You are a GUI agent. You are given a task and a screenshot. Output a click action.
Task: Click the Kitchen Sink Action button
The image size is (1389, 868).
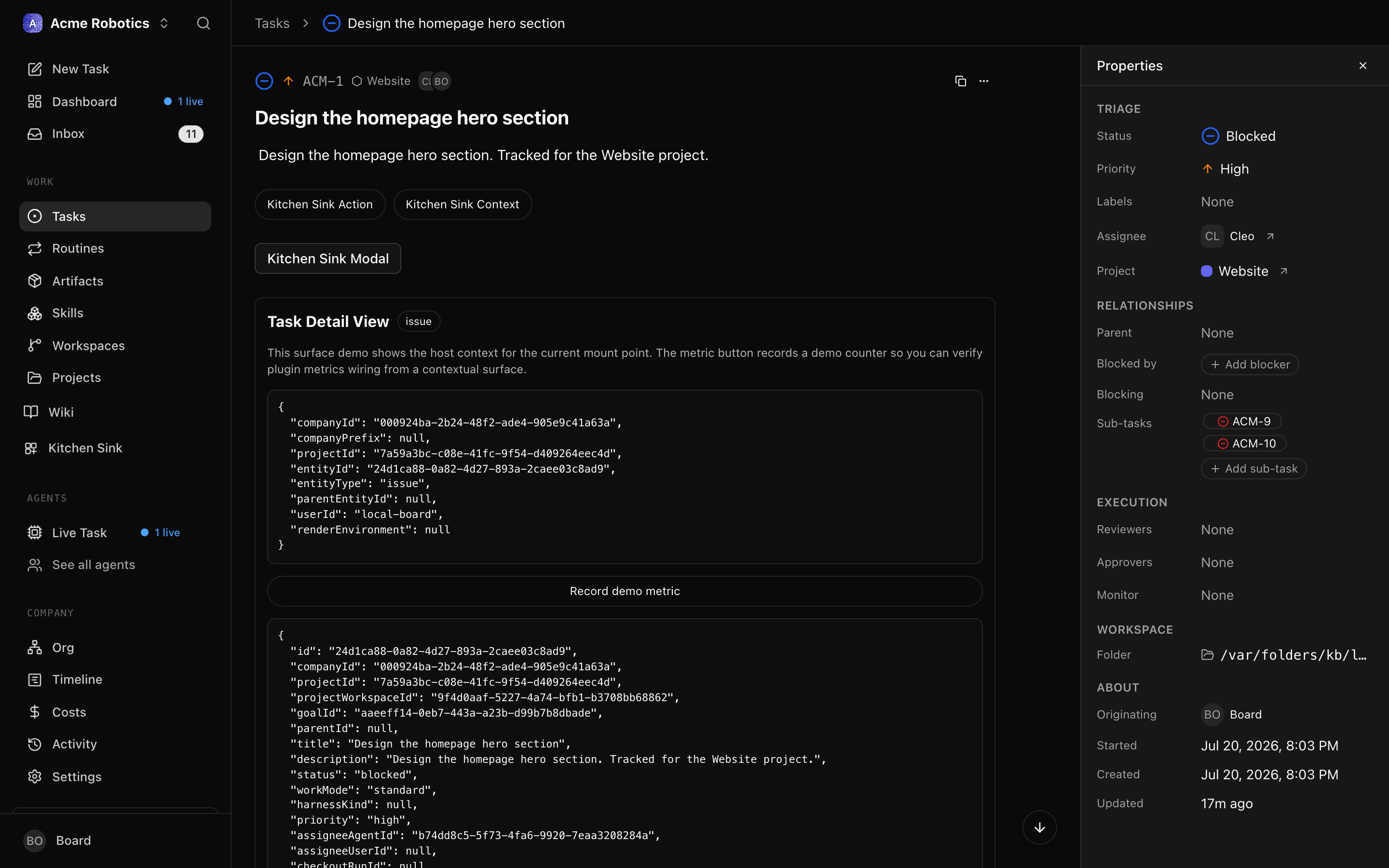coord(320,204)
